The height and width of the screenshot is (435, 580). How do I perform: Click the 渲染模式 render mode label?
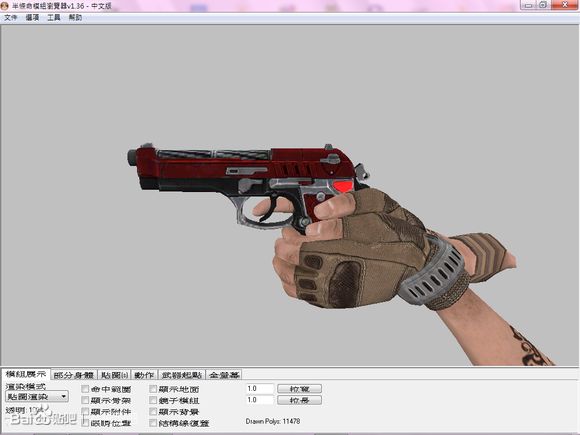[x=26, y=386]
